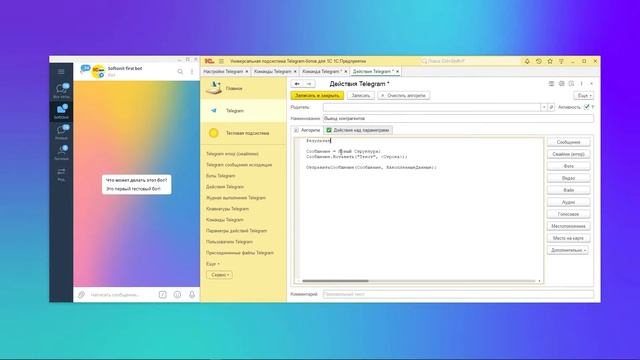
Task: Expand the 'Еще' list in navigation panel
Action: click(213, 264)
